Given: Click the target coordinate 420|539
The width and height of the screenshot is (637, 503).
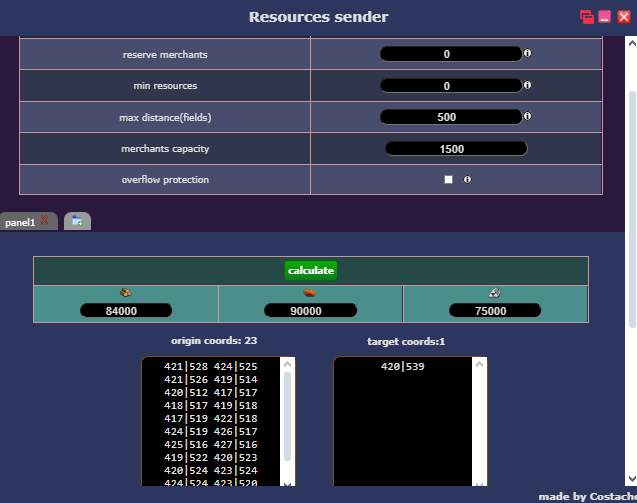Looking at the screenshot, I should coord(403,366).
